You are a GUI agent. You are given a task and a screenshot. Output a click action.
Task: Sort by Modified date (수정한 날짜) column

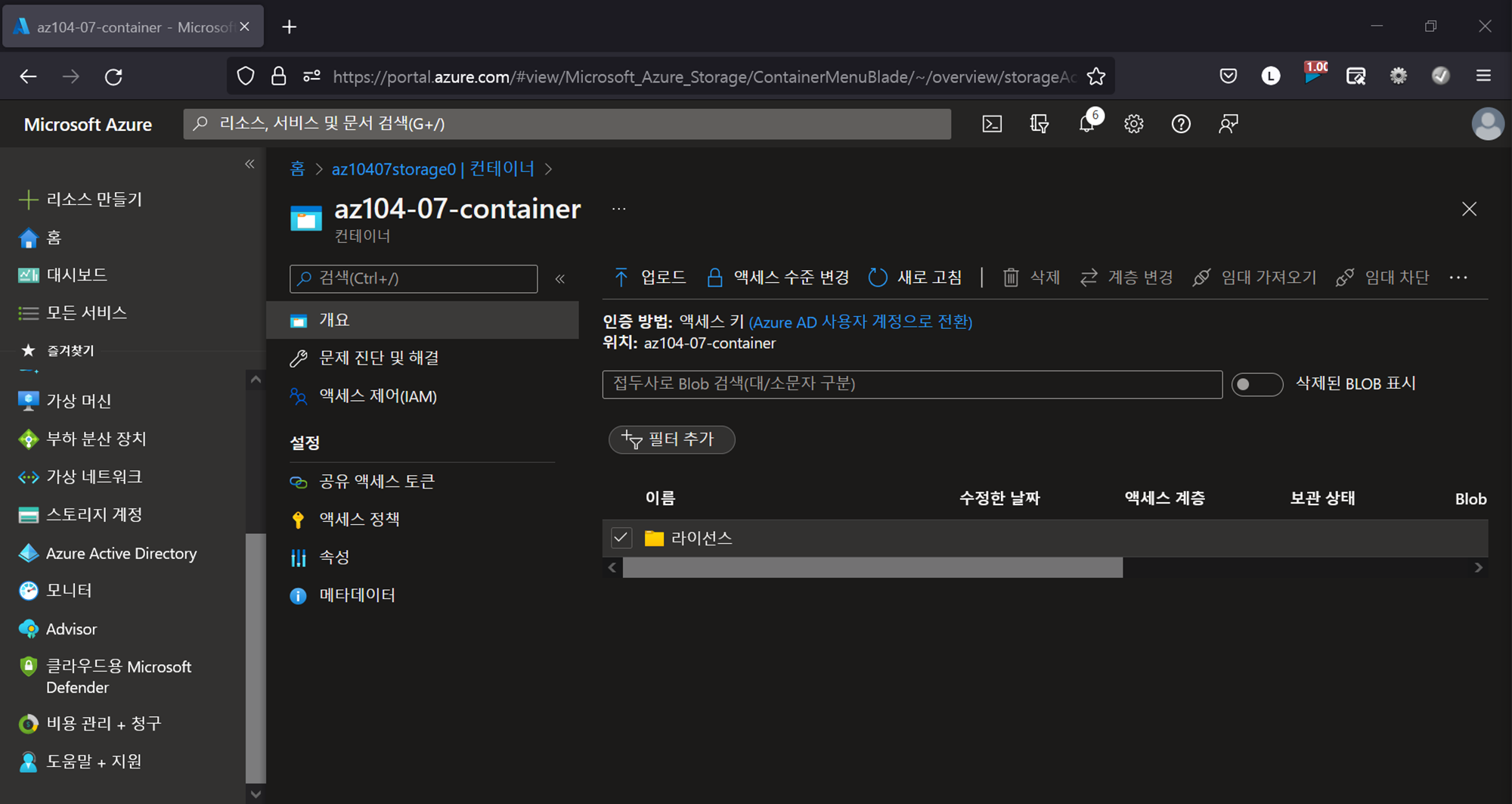pyautogui.click(x=999, y=498)
